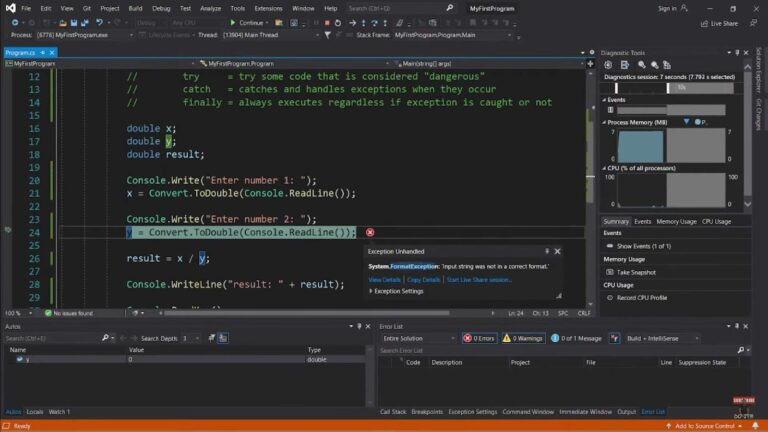Click the red exception error icon on line 24
This screenshot has height=432, width=768.
point(370,232)
